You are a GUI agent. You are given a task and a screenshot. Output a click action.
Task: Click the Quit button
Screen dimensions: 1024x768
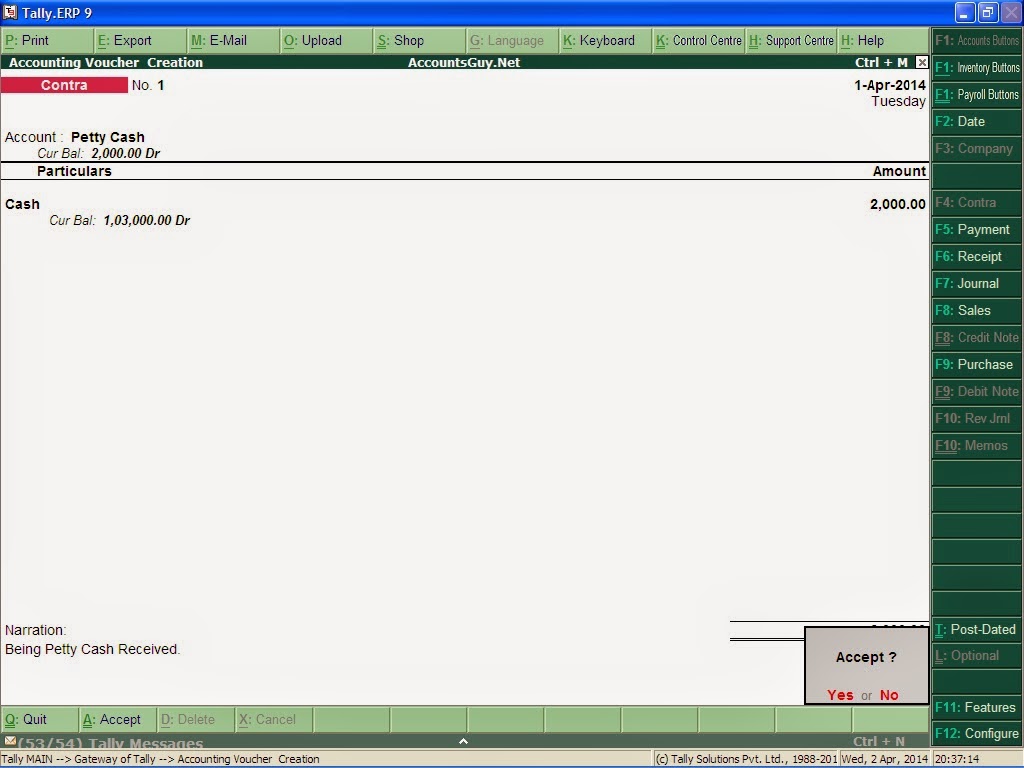(x=39, y=720)
